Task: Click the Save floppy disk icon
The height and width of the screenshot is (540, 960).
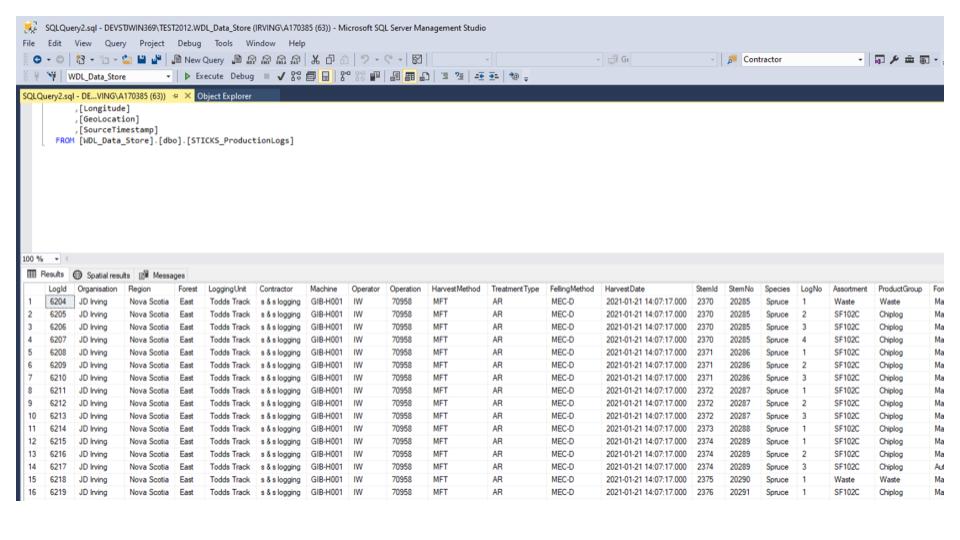Action: coord(141,59)
